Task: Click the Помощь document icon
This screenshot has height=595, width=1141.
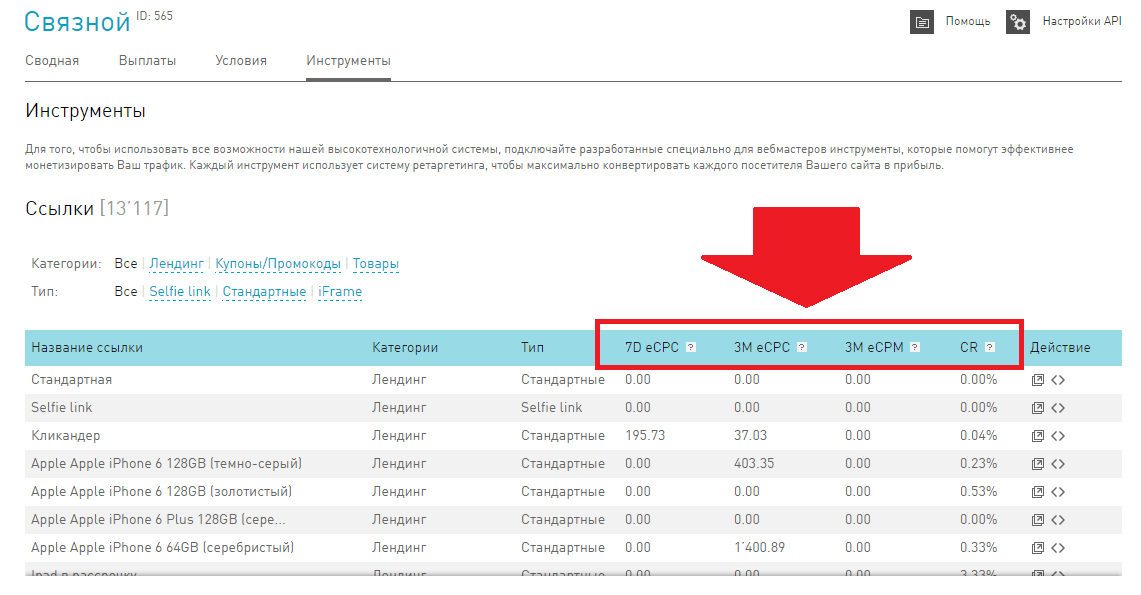Action: (921, 22)
